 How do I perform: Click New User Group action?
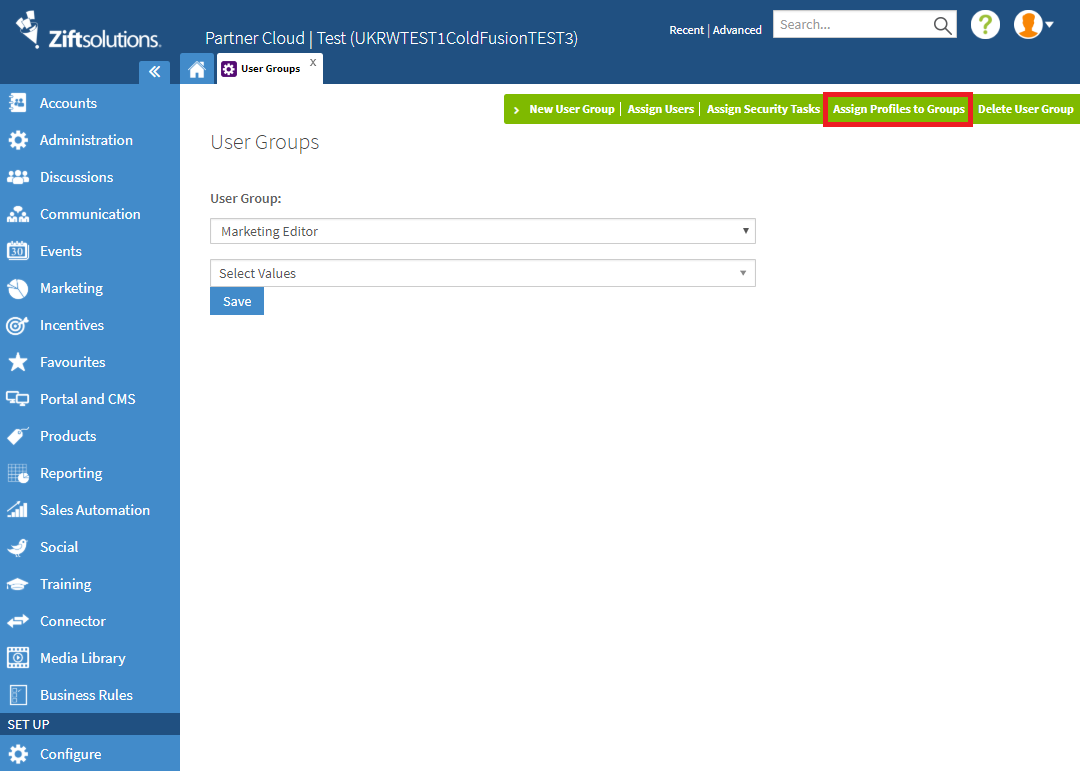[x=572, y=110]
